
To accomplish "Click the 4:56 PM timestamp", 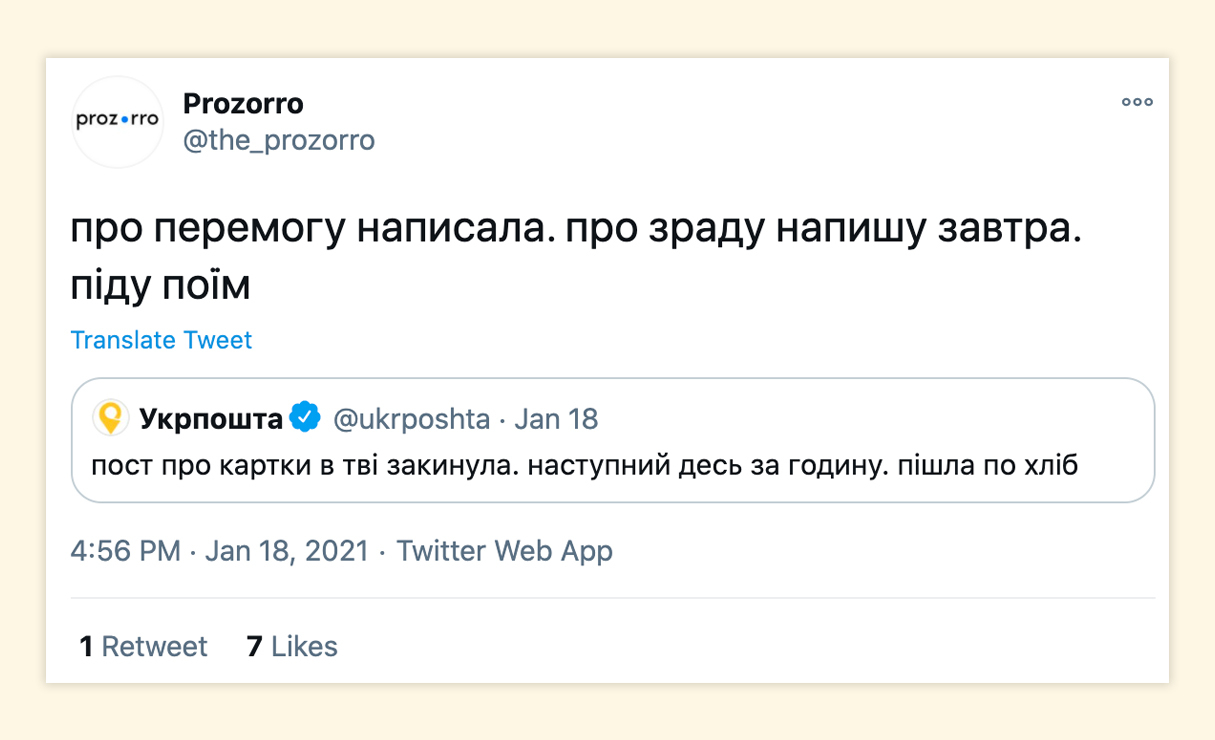I will (125, 551).
